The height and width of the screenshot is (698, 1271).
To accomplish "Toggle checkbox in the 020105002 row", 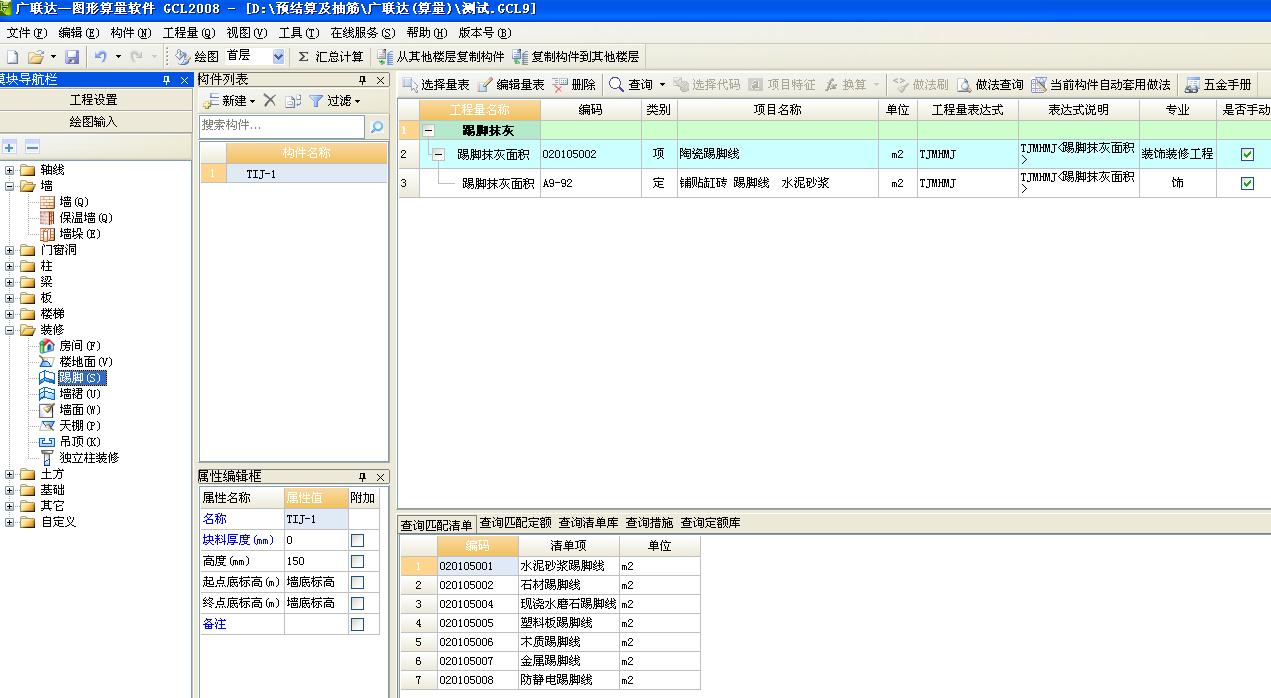I will [x=1247, y=154].
